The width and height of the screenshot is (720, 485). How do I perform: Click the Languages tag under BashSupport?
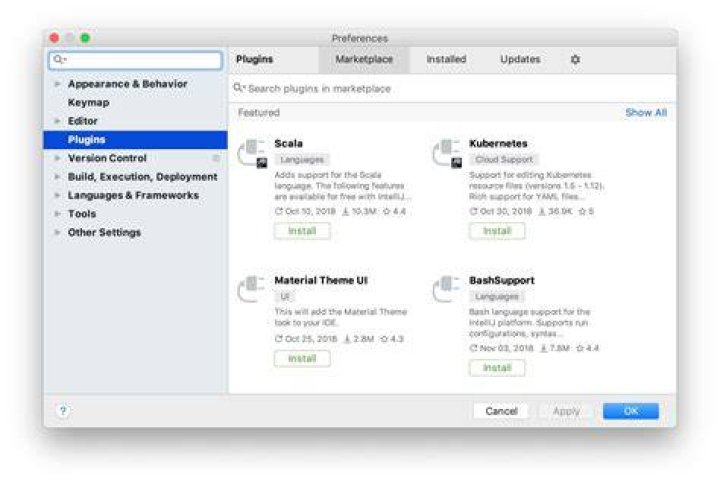(497, 296)
